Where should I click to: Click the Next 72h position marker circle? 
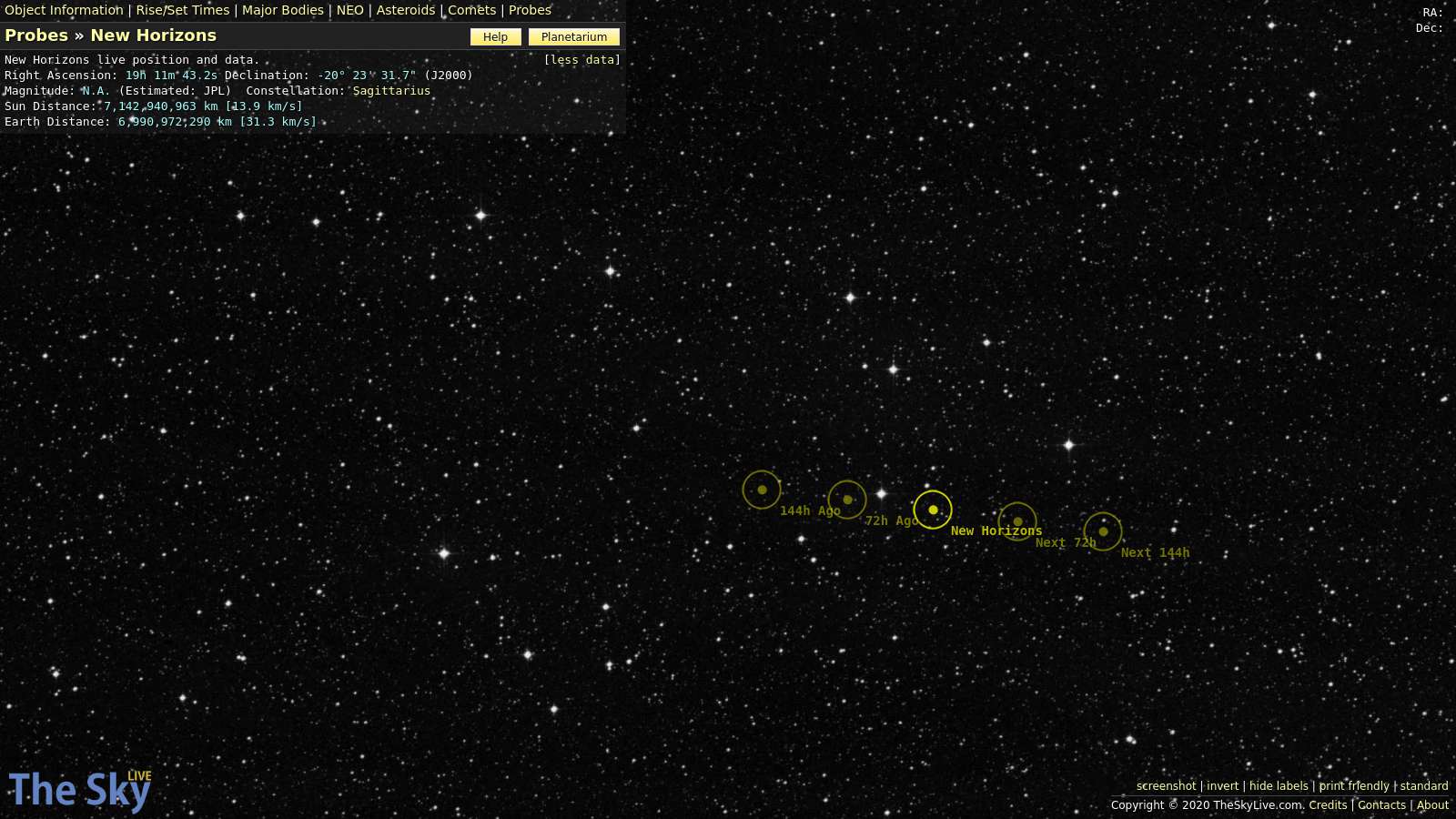click(1017, 521)
